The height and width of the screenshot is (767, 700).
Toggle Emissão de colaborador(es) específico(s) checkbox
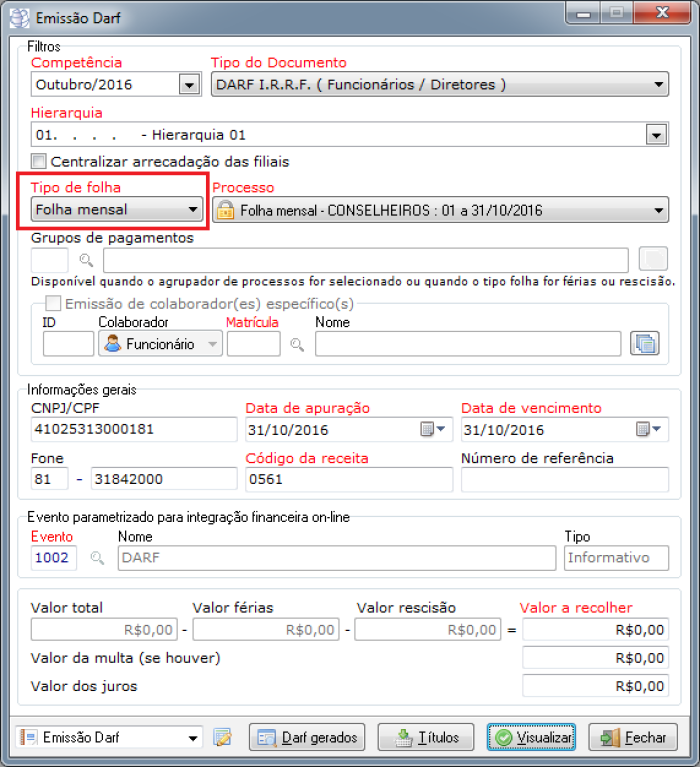pyautogui.click(x=53, y=303)
